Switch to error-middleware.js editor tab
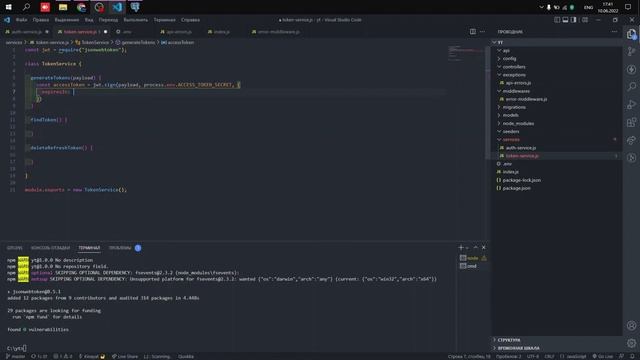The image size is (640, 360). [x=278, y=31]
